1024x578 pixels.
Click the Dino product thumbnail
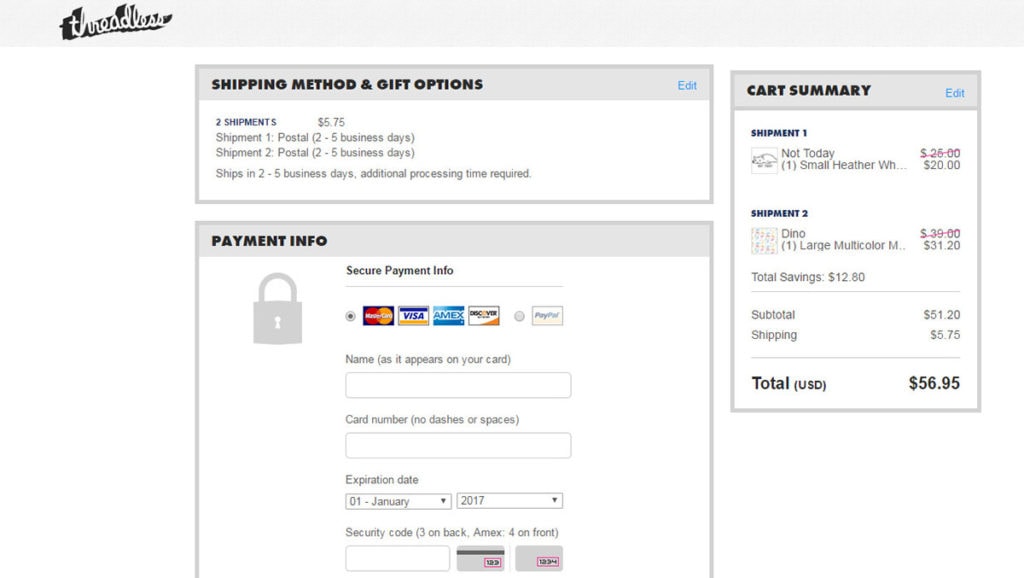pos(764,240)
